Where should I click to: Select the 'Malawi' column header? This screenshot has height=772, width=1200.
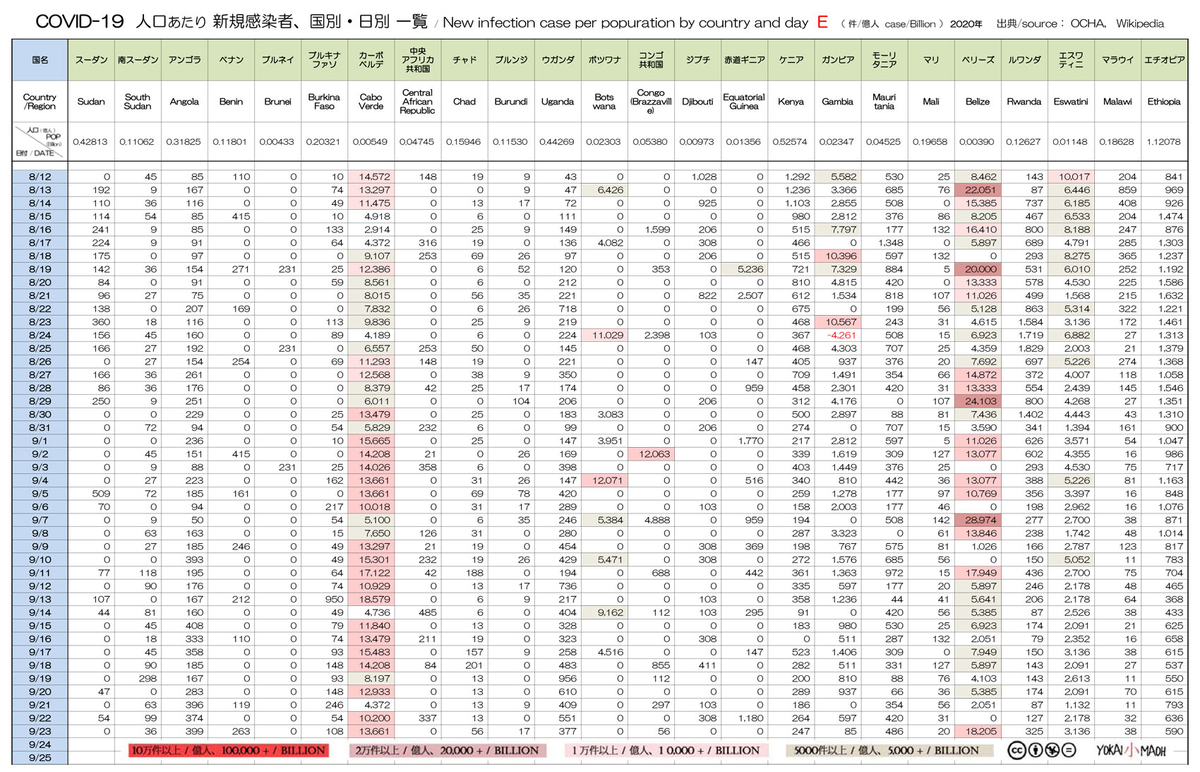1116,102
